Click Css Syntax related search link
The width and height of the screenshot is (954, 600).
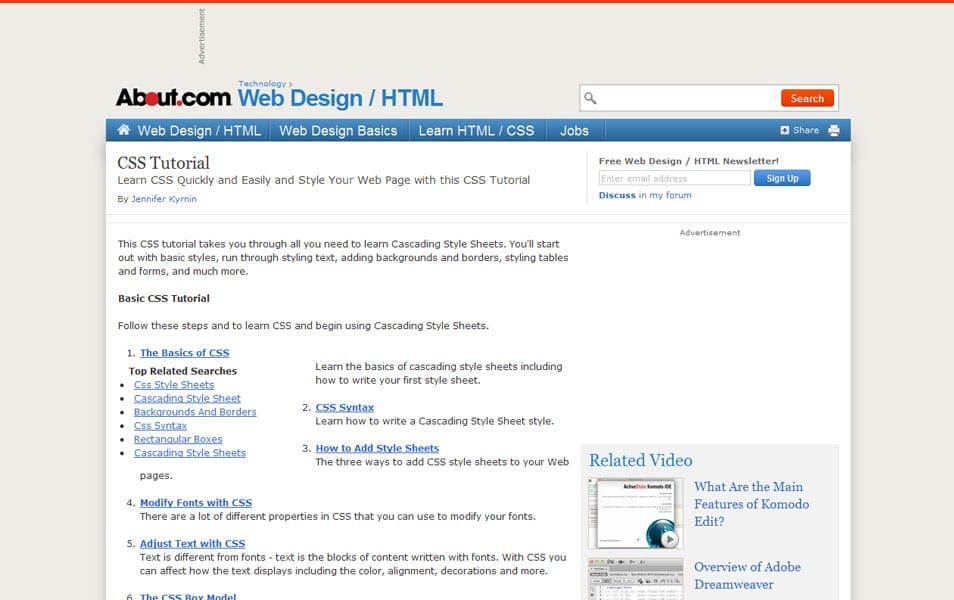160,426
